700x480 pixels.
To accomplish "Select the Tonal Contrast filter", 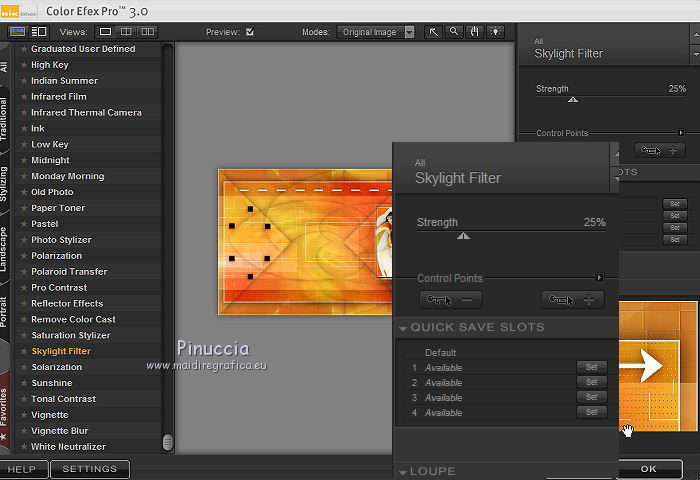I will [x=64, y=399].
